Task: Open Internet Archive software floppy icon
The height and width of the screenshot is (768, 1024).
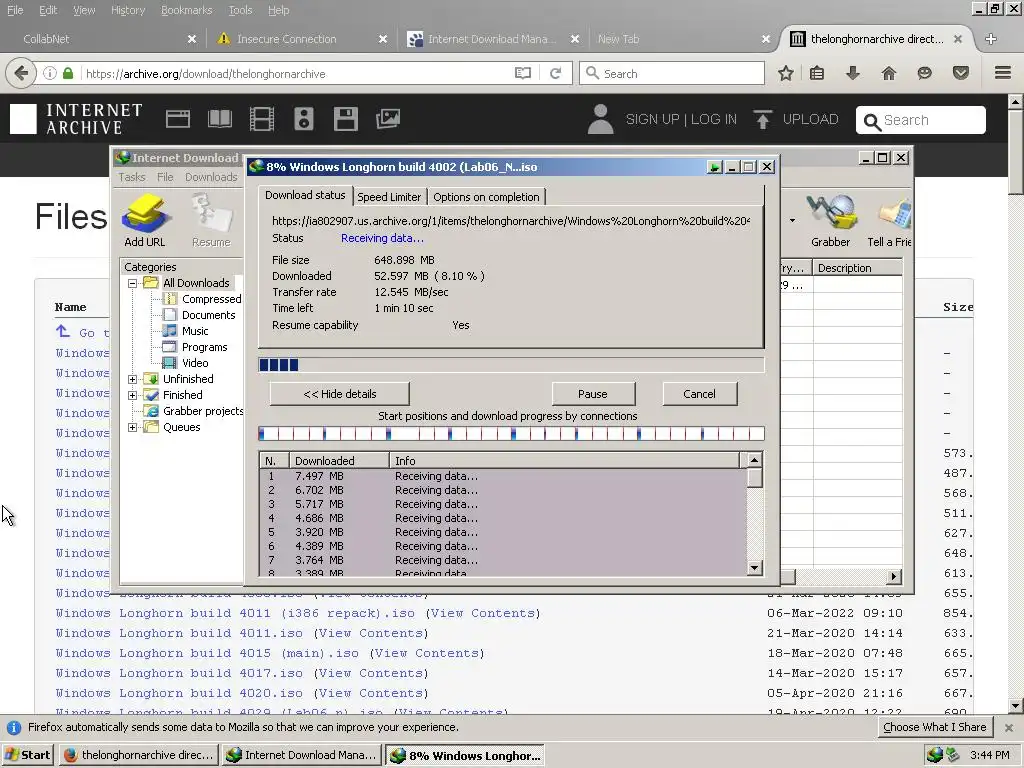Action: point(345,119)
